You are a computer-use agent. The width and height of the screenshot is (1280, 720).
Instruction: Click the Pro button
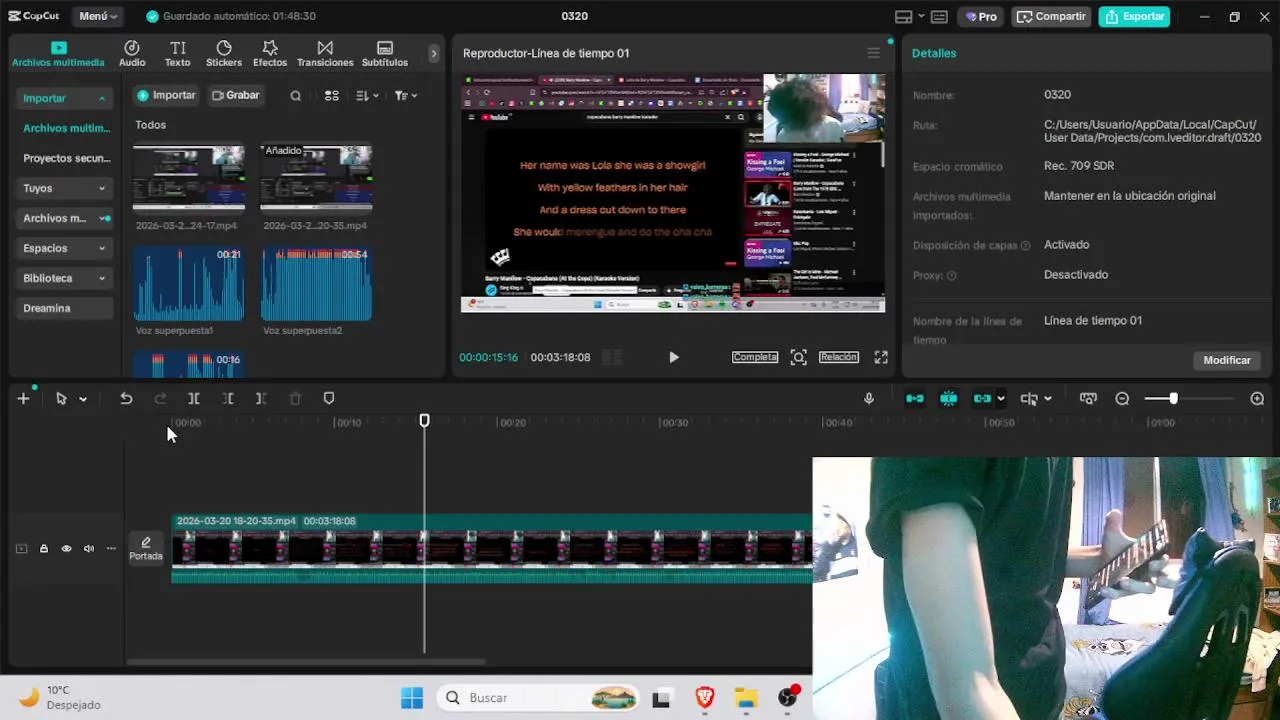coord(980,16)
